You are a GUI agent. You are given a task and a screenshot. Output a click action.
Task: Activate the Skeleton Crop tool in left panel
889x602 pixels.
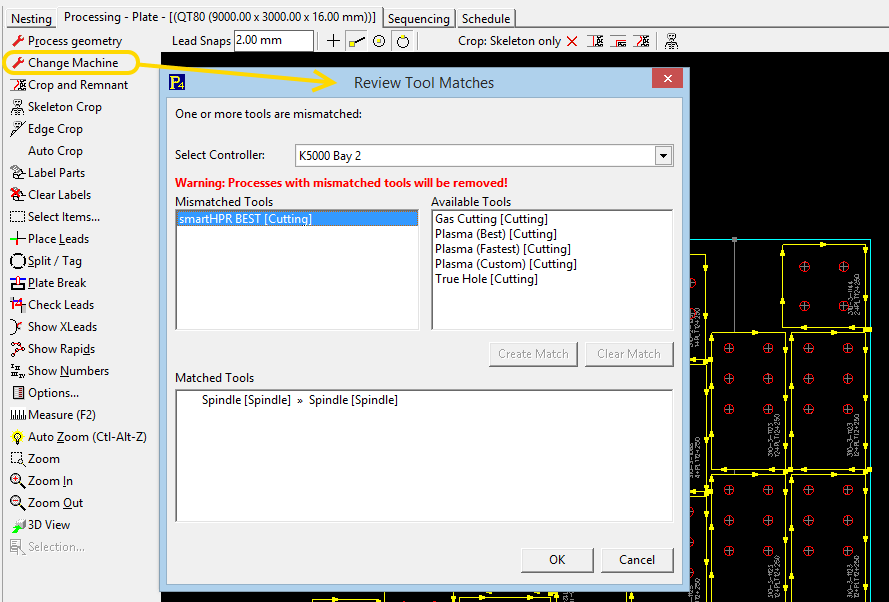(56, 107)
